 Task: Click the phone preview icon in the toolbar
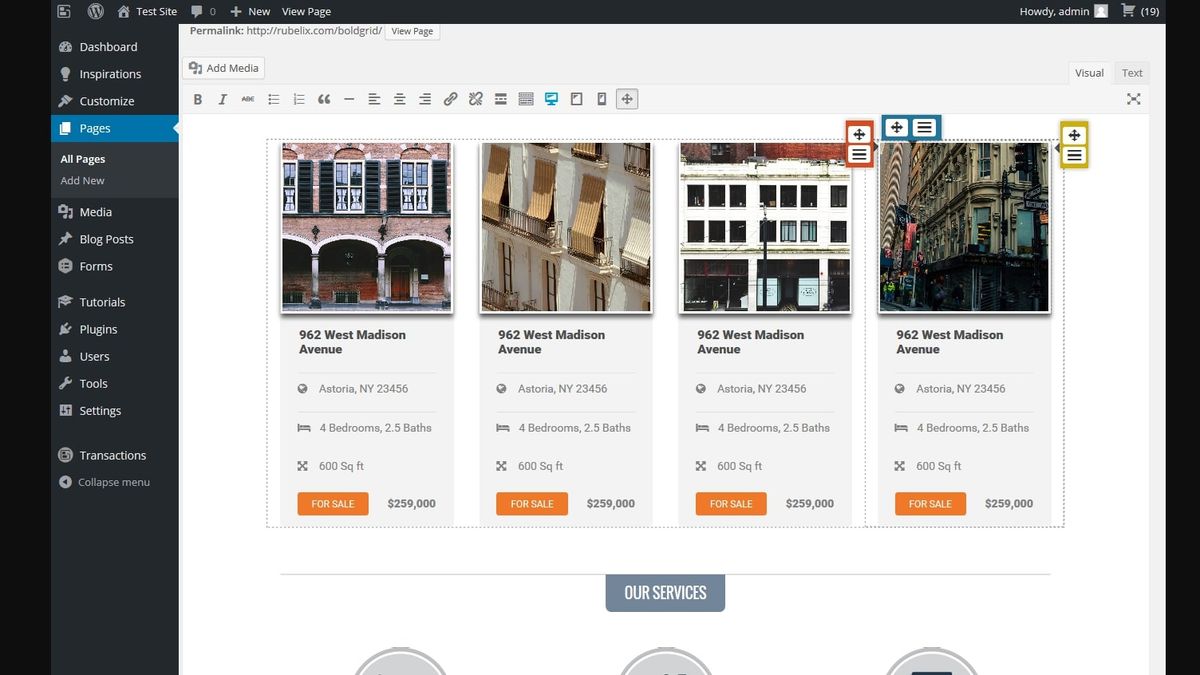[x=601, y=98]
